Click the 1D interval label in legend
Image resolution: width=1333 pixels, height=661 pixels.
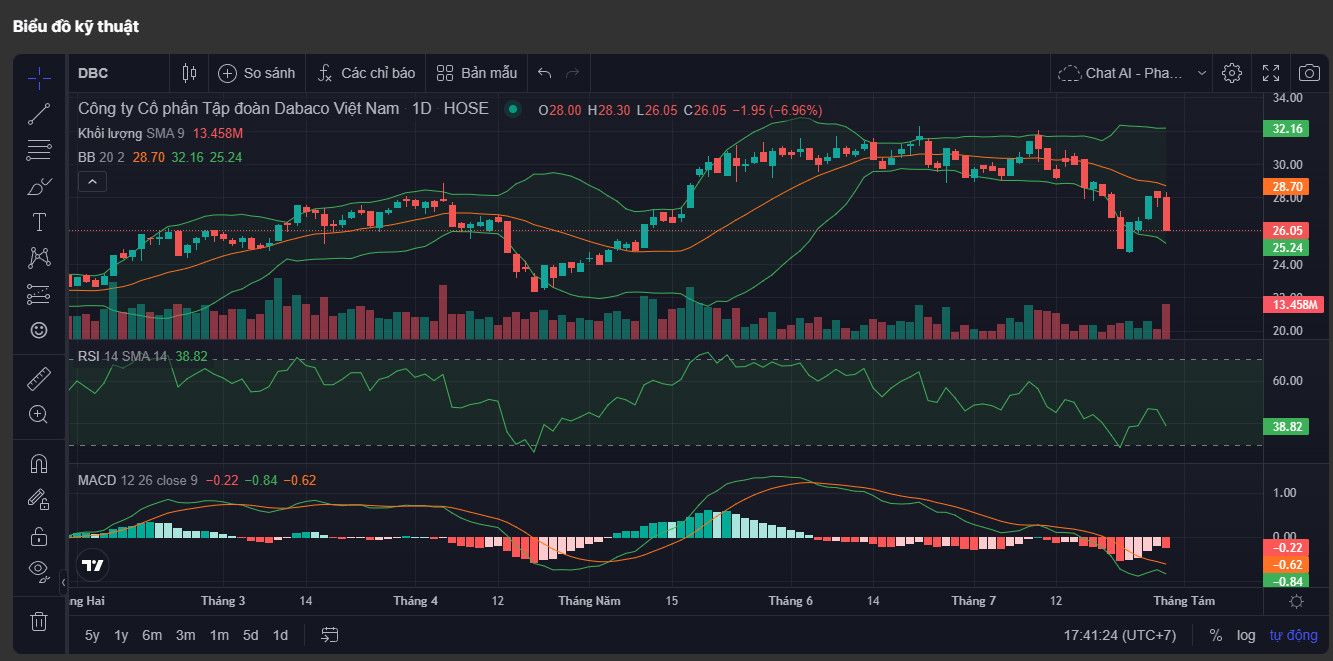point(422,108)
